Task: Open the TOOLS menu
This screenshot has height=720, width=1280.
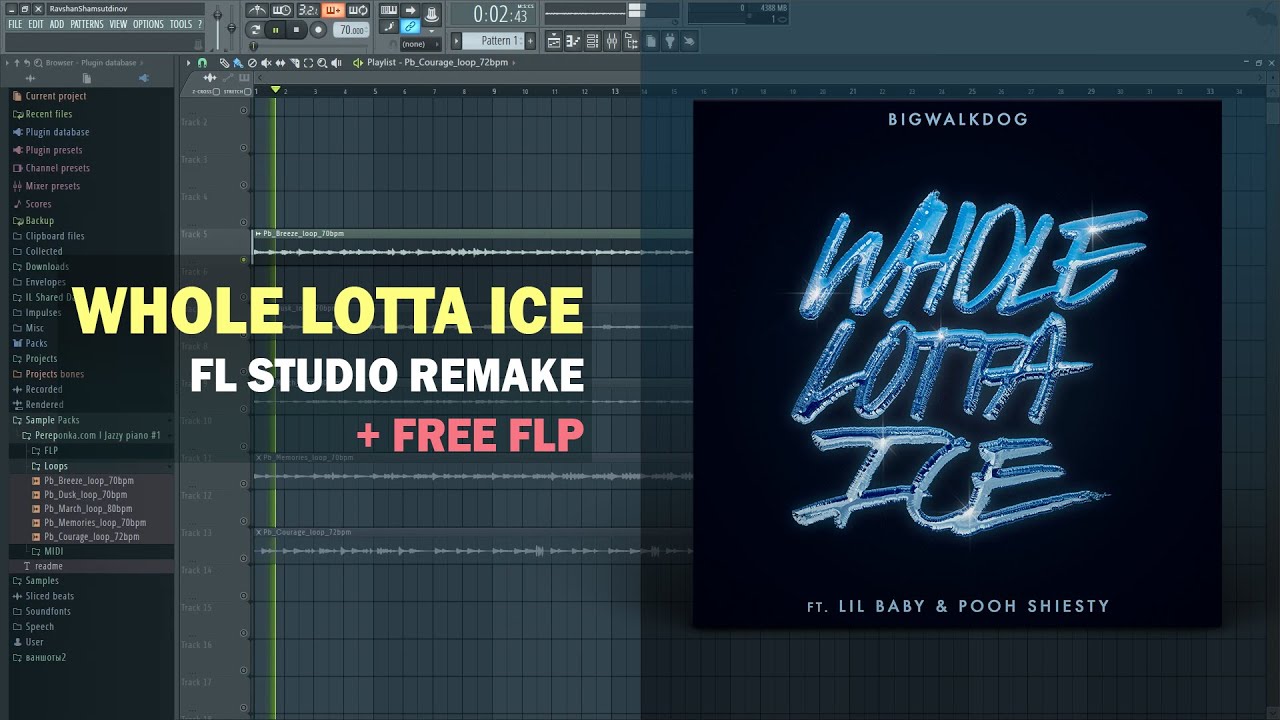Action: tap(180, 24)
